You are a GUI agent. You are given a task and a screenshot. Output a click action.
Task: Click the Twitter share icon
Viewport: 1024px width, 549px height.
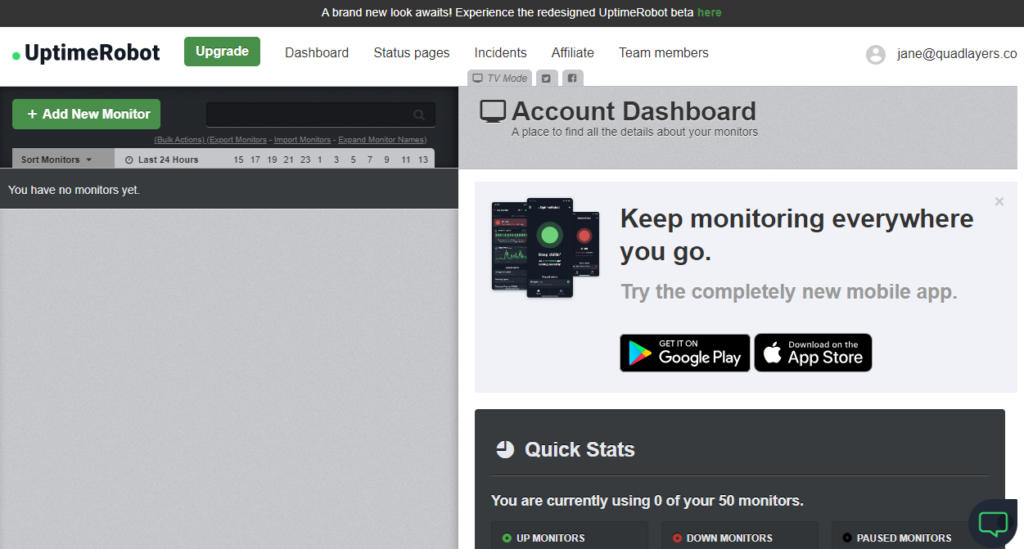click(547, 78)
